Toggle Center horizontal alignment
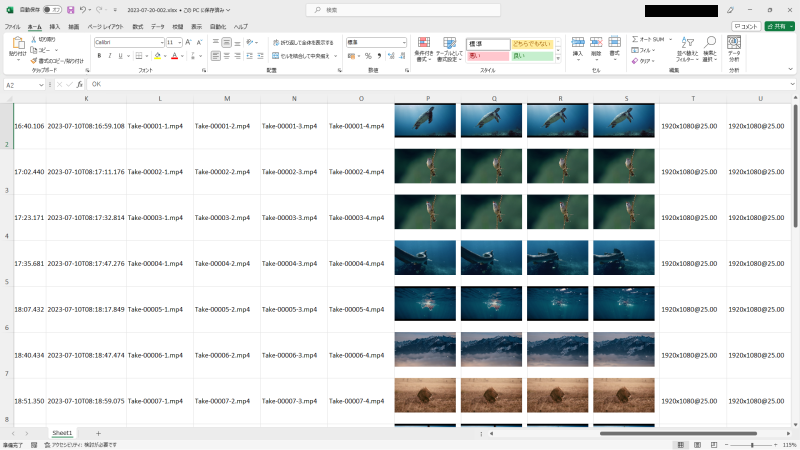Image resolution: width=800 pixels, height=450 pixels. click(227, 56)
